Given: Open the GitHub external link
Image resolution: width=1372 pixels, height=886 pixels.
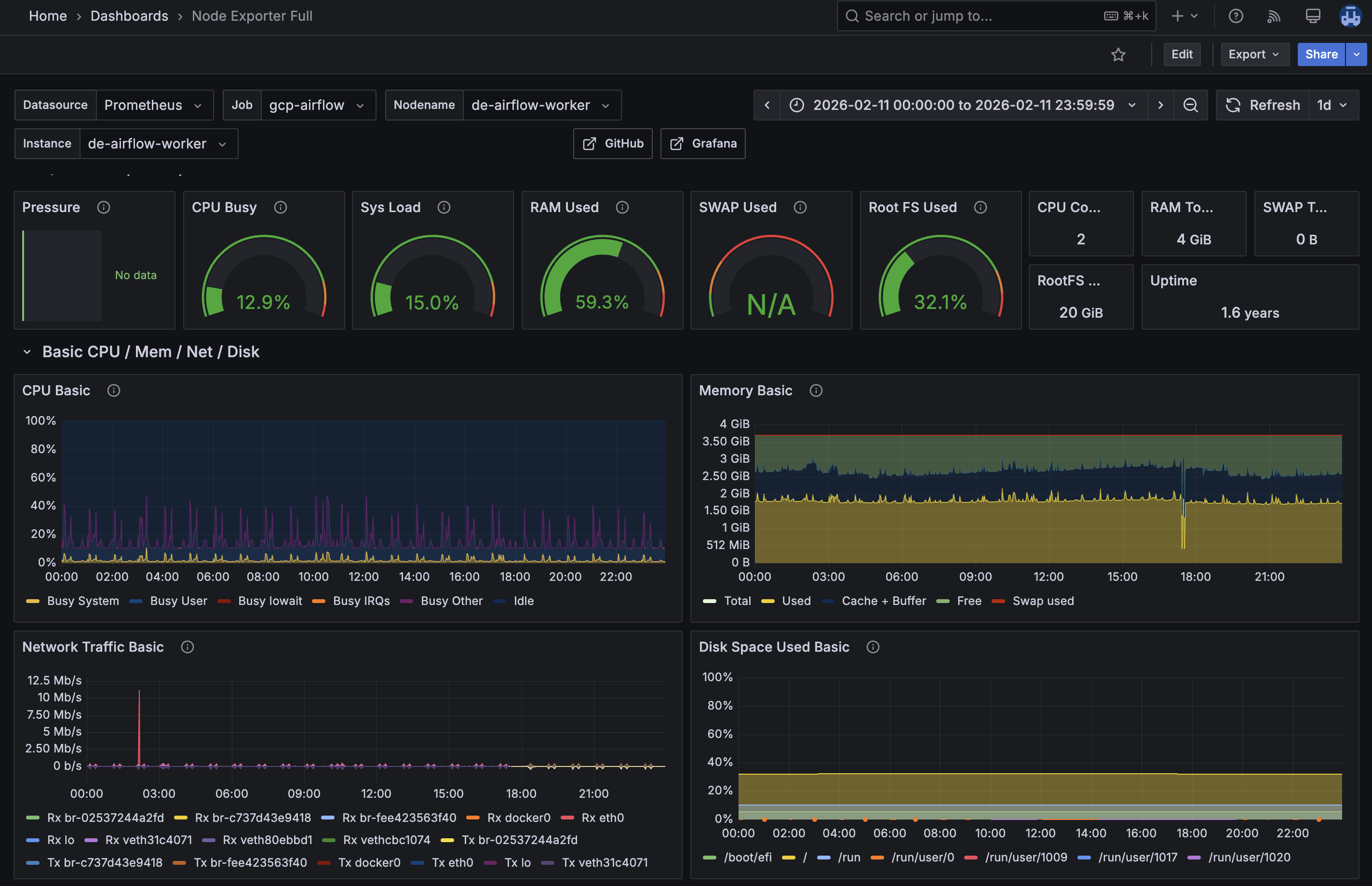Looking at the screenshot, I should pos(613,144).
